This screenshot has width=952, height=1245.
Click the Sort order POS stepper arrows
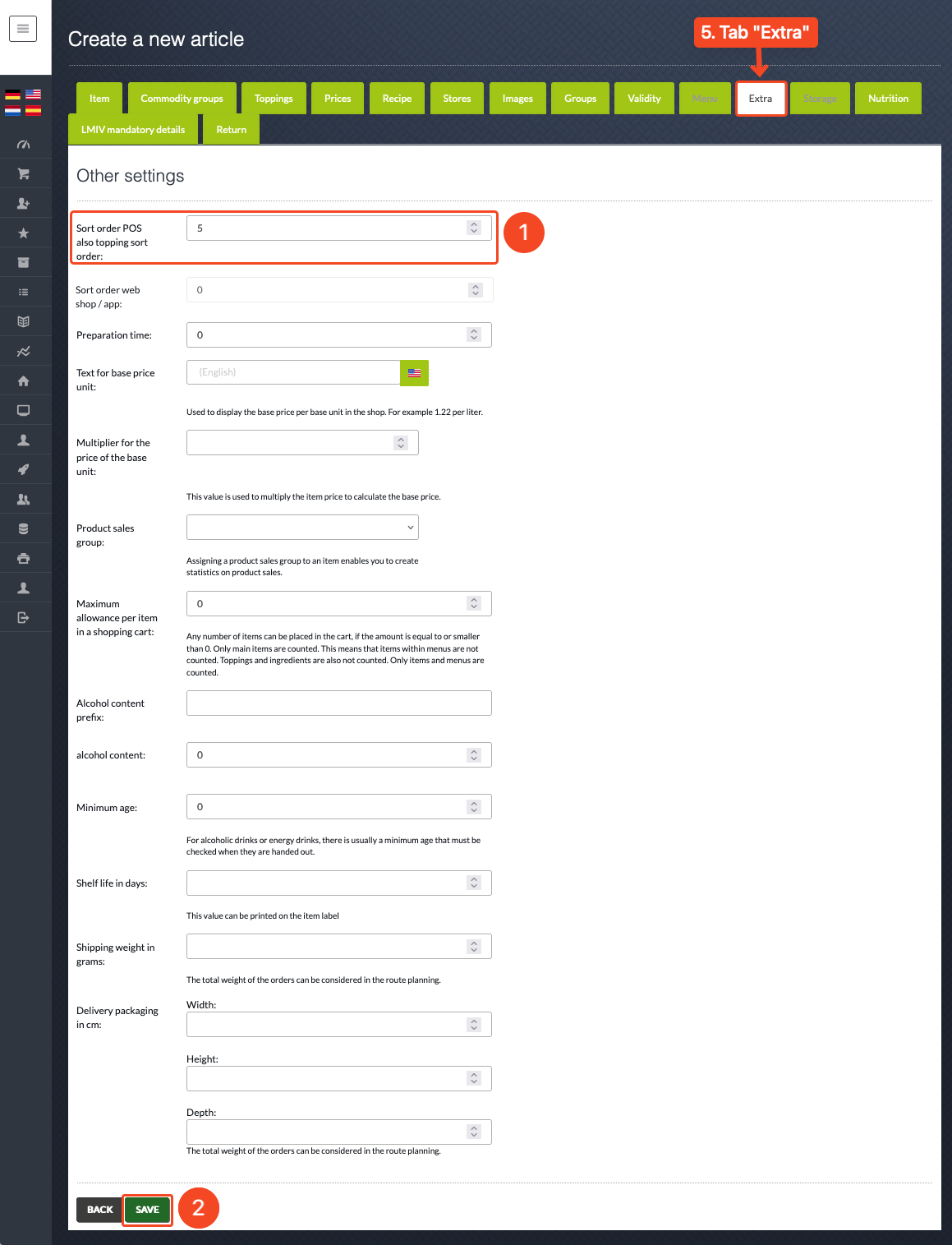tap(474, 228)
